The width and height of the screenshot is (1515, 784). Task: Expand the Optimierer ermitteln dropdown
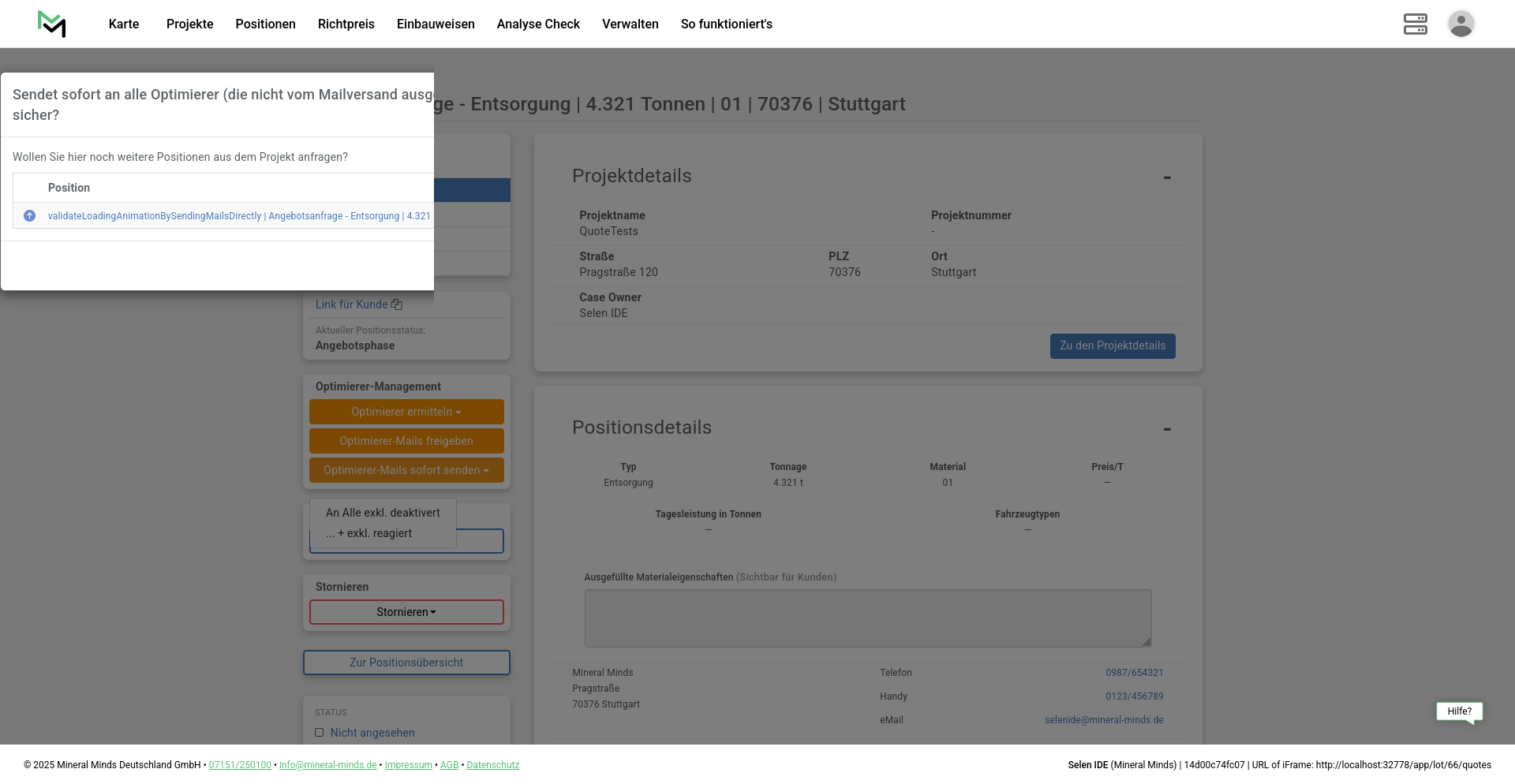[406, 412]
